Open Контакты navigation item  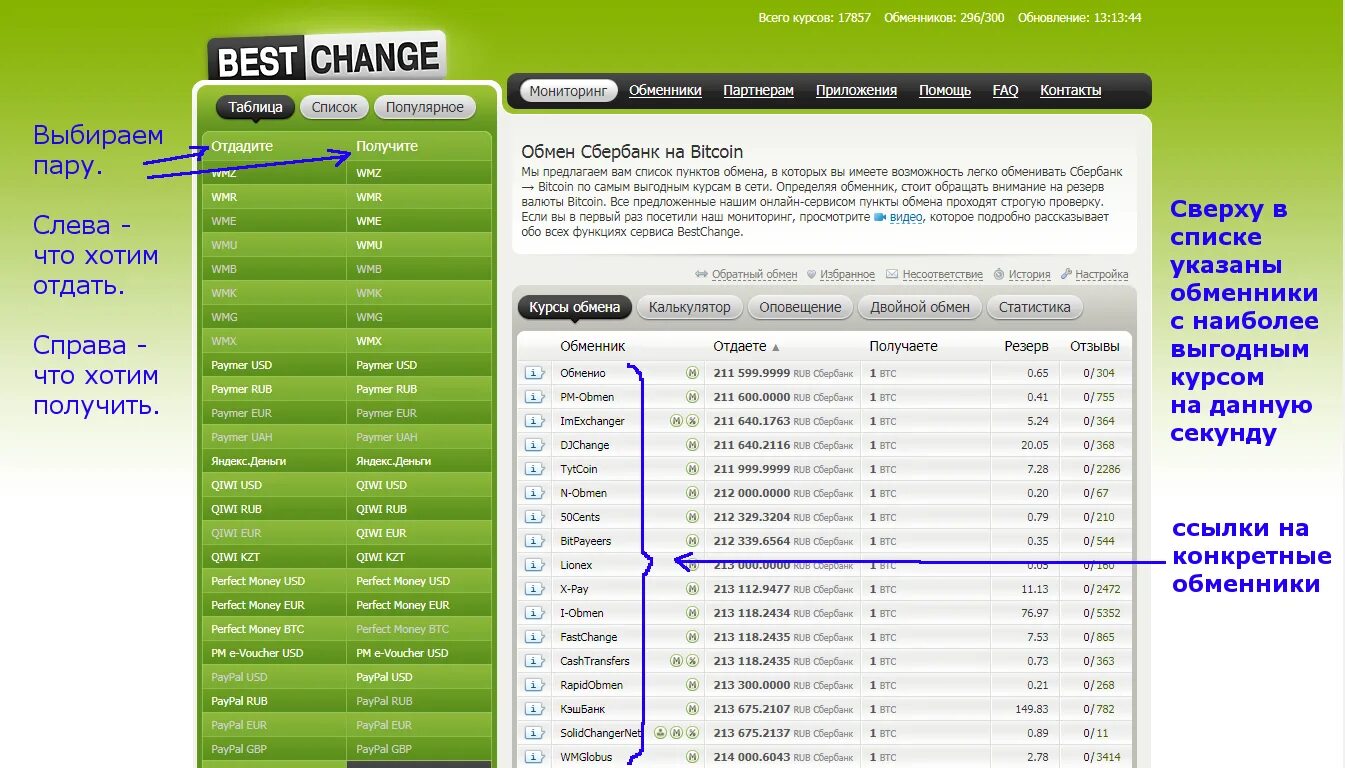click(x=1070, y=90)
